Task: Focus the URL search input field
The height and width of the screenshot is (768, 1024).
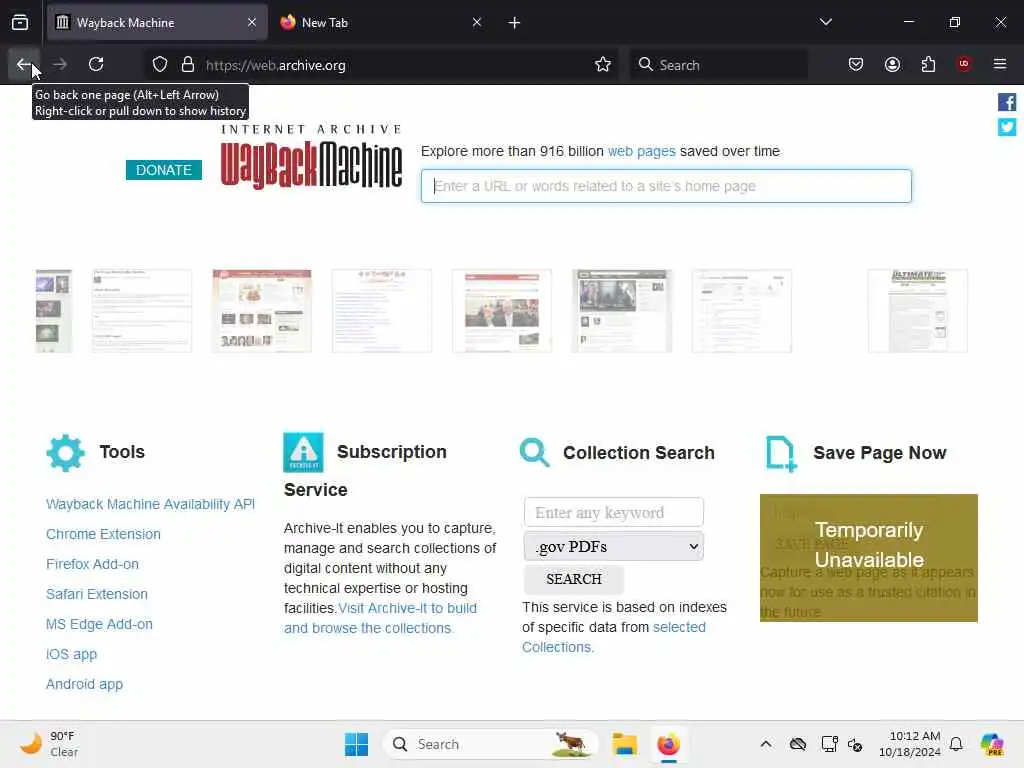Action: 666,186
